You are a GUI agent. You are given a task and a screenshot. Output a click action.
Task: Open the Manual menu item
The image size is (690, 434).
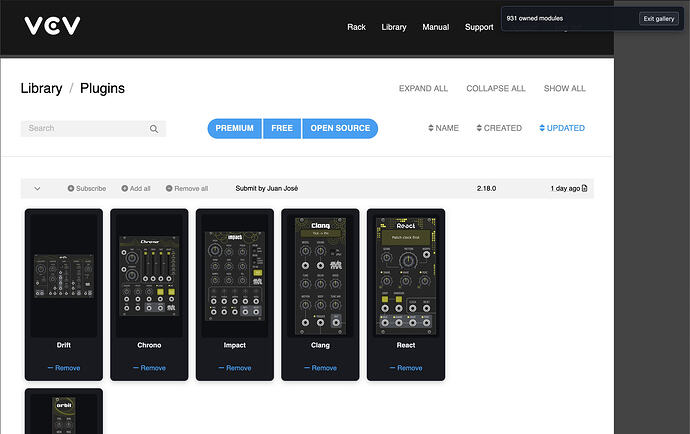436,27
